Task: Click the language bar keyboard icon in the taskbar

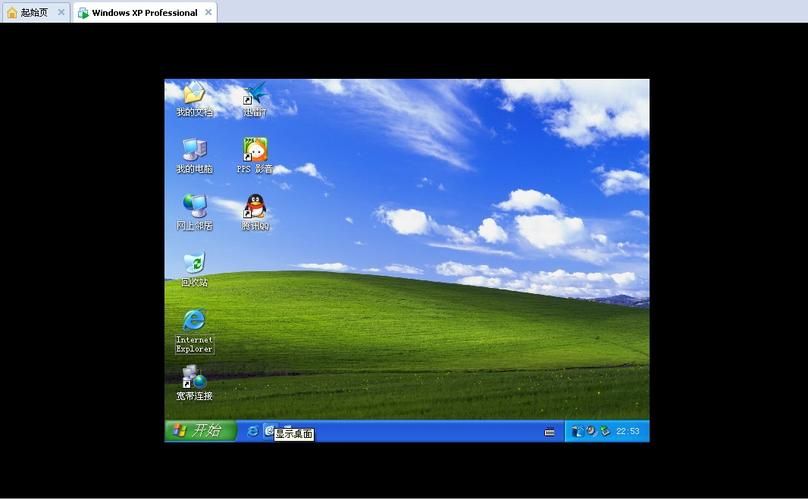Action: pyautogui.click(x=550, y=432)
